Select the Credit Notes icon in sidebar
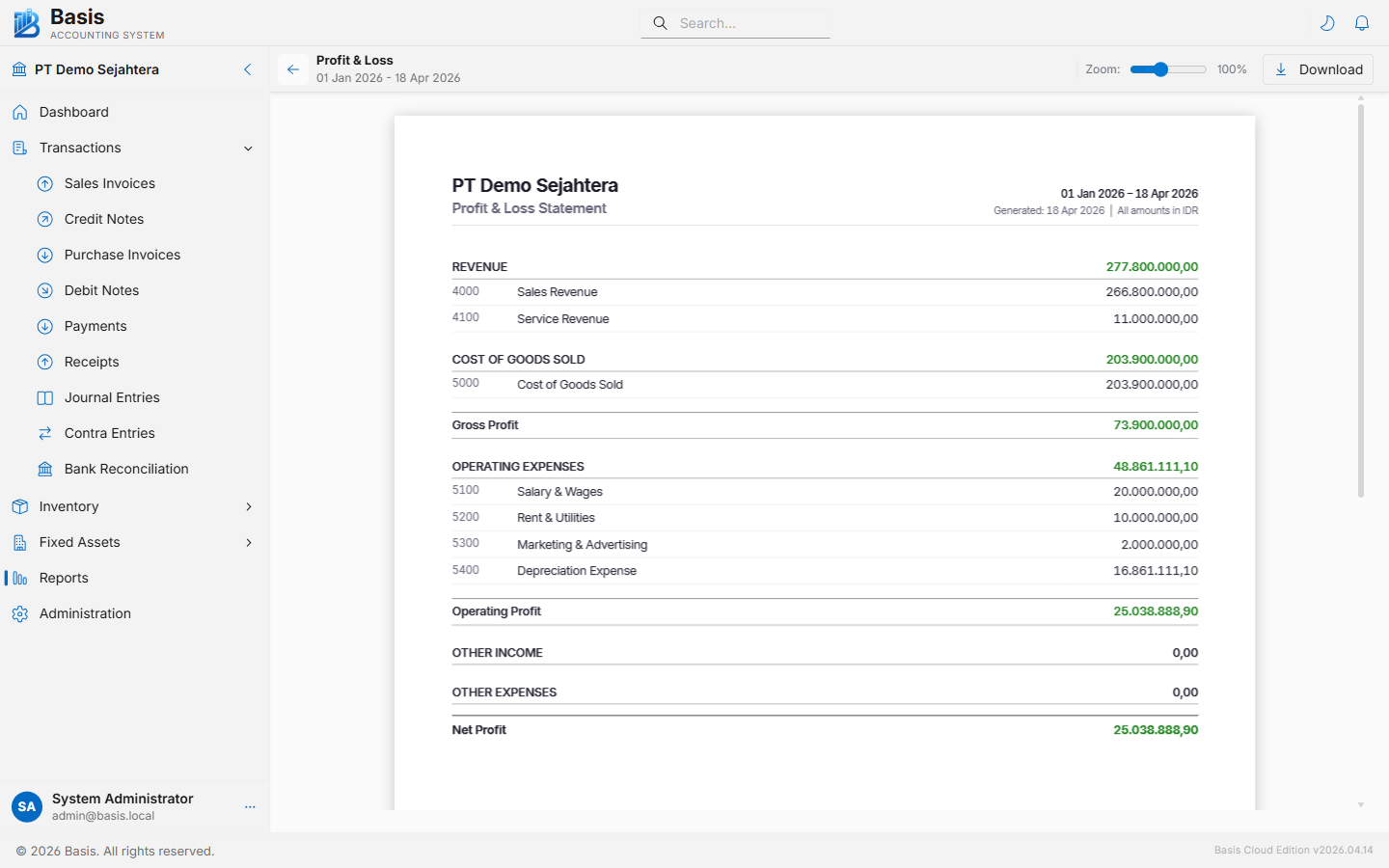Image resolution: width=1389 pixels, height=868 pixels. (44, 219)
